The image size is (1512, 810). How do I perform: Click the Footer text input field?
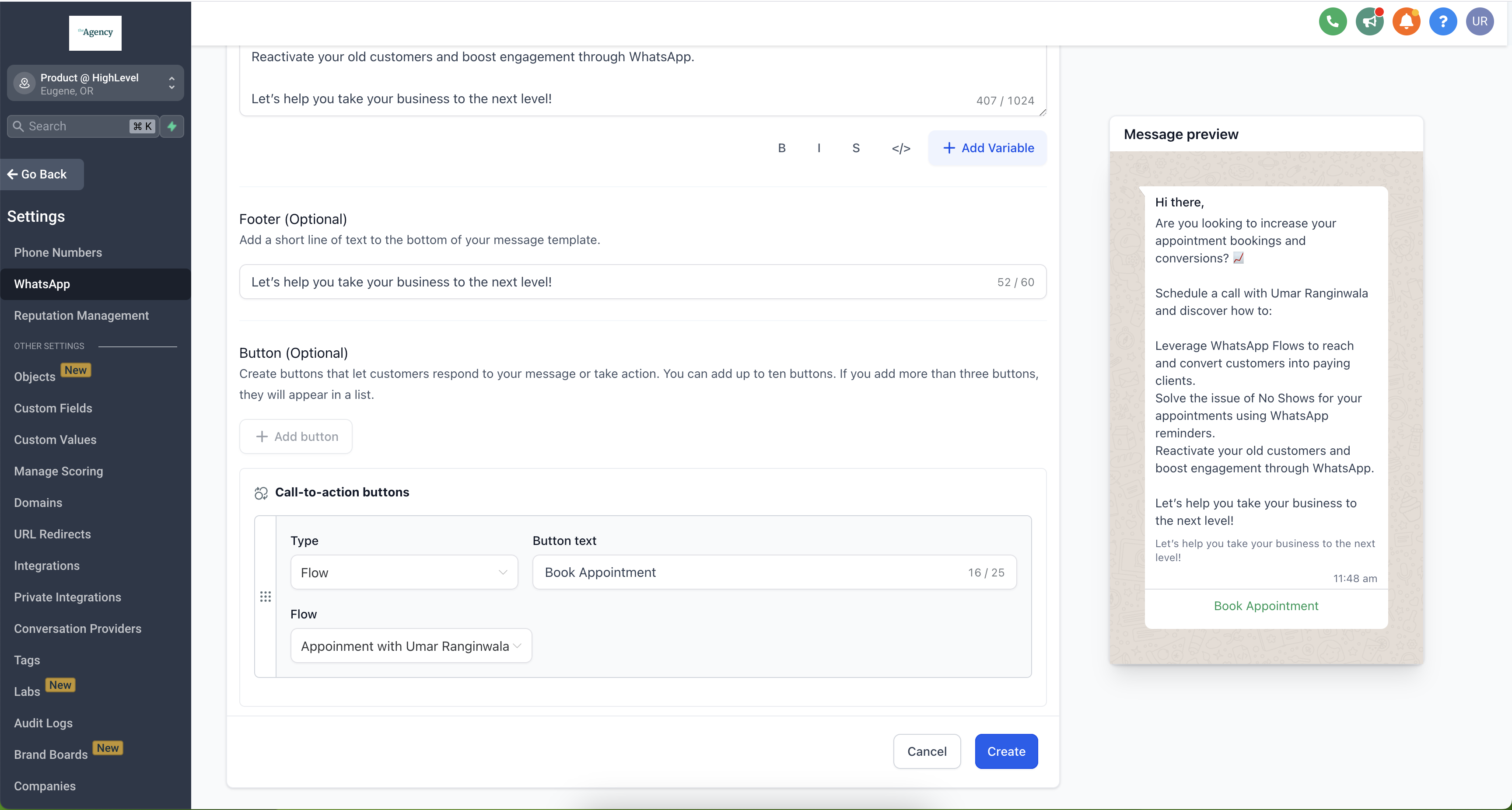tap(616, 282)
